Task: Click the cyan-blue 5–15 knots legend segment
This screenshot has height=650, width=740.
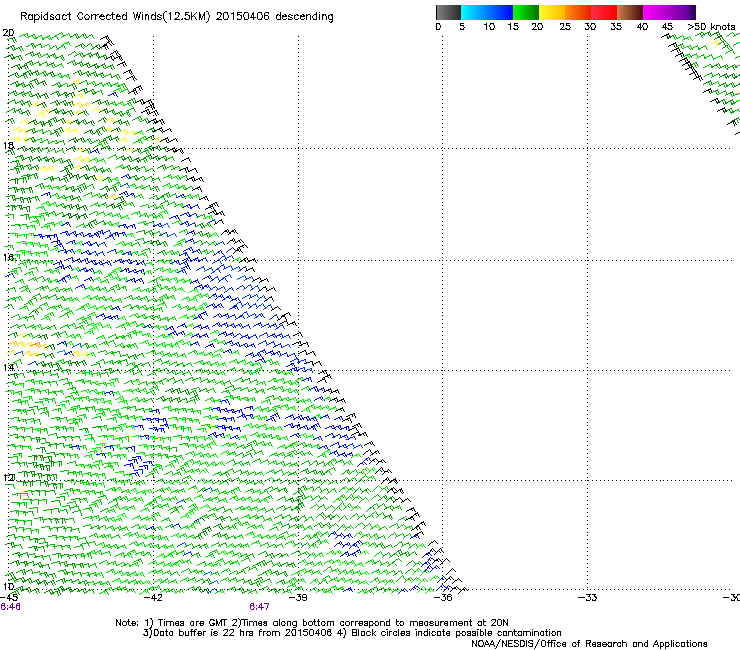Action: (x=487, y=12)
